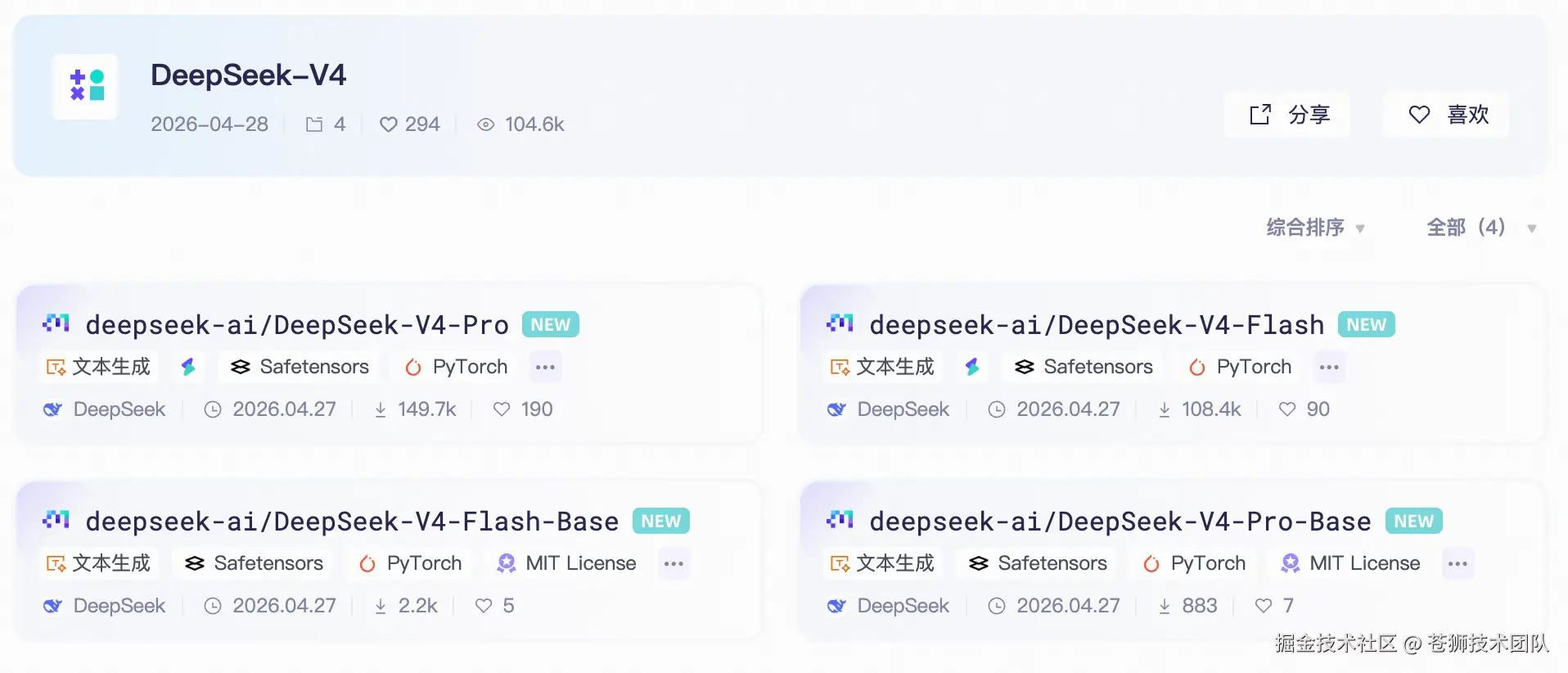Screen dimensions: 1568x673
Task: Click the DeepSeek-V4 collection logo icon
Action: pyautogui.click(x=86, y=86)
